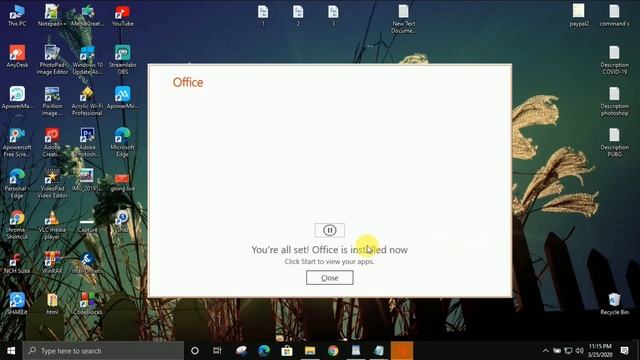Select the YouTube desktop shortcut

pyautogui.click(x=122, y=16)
